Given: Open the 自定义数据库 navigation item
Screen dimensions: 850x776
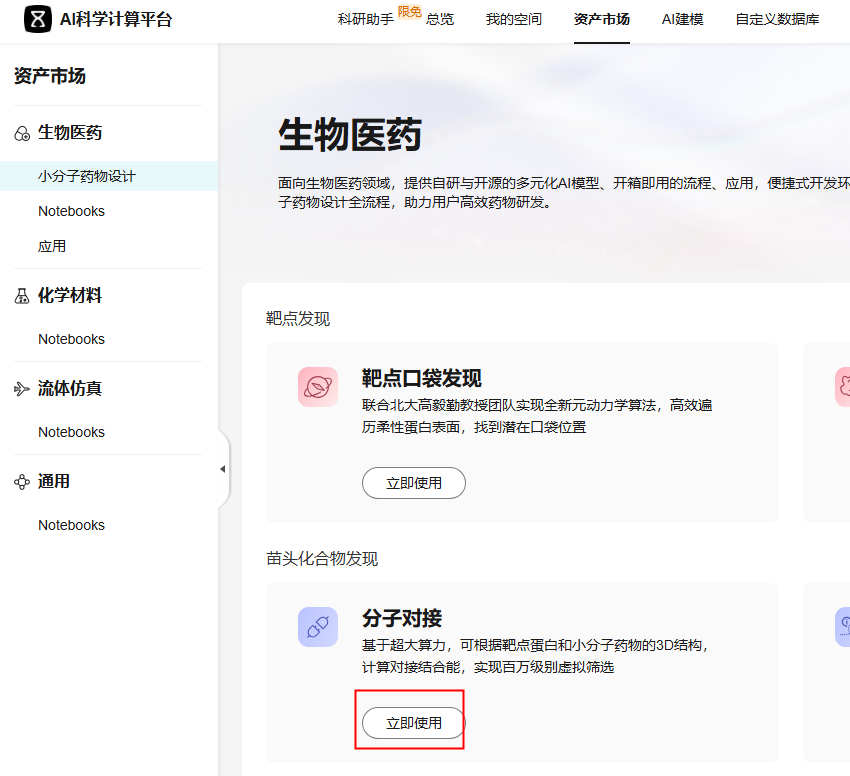Looking at the screenshot, I should (x=777, y=19).
